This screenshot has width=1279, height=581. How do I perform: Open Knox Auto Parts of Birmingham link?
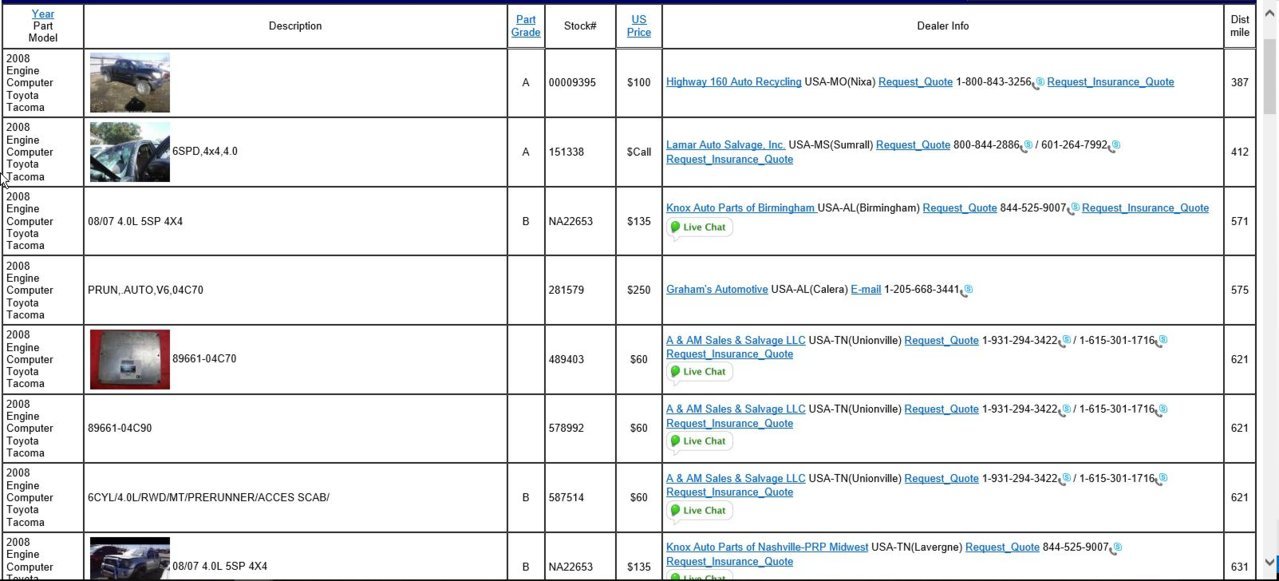(x=741, y=208)
